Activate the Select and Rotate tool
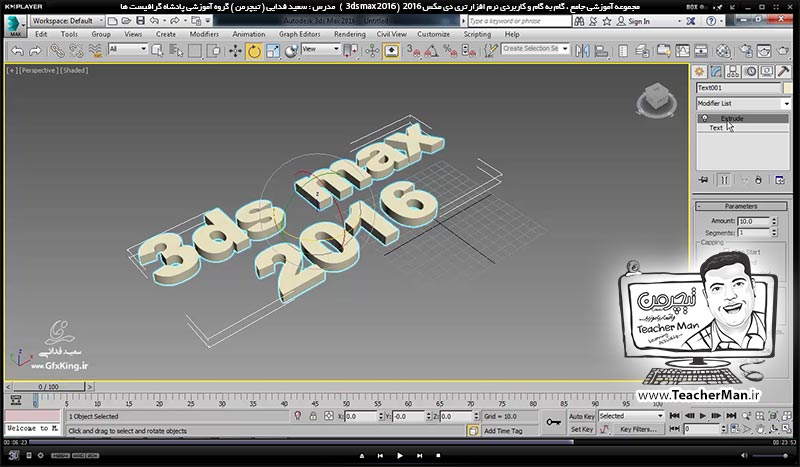 point(254,51)
